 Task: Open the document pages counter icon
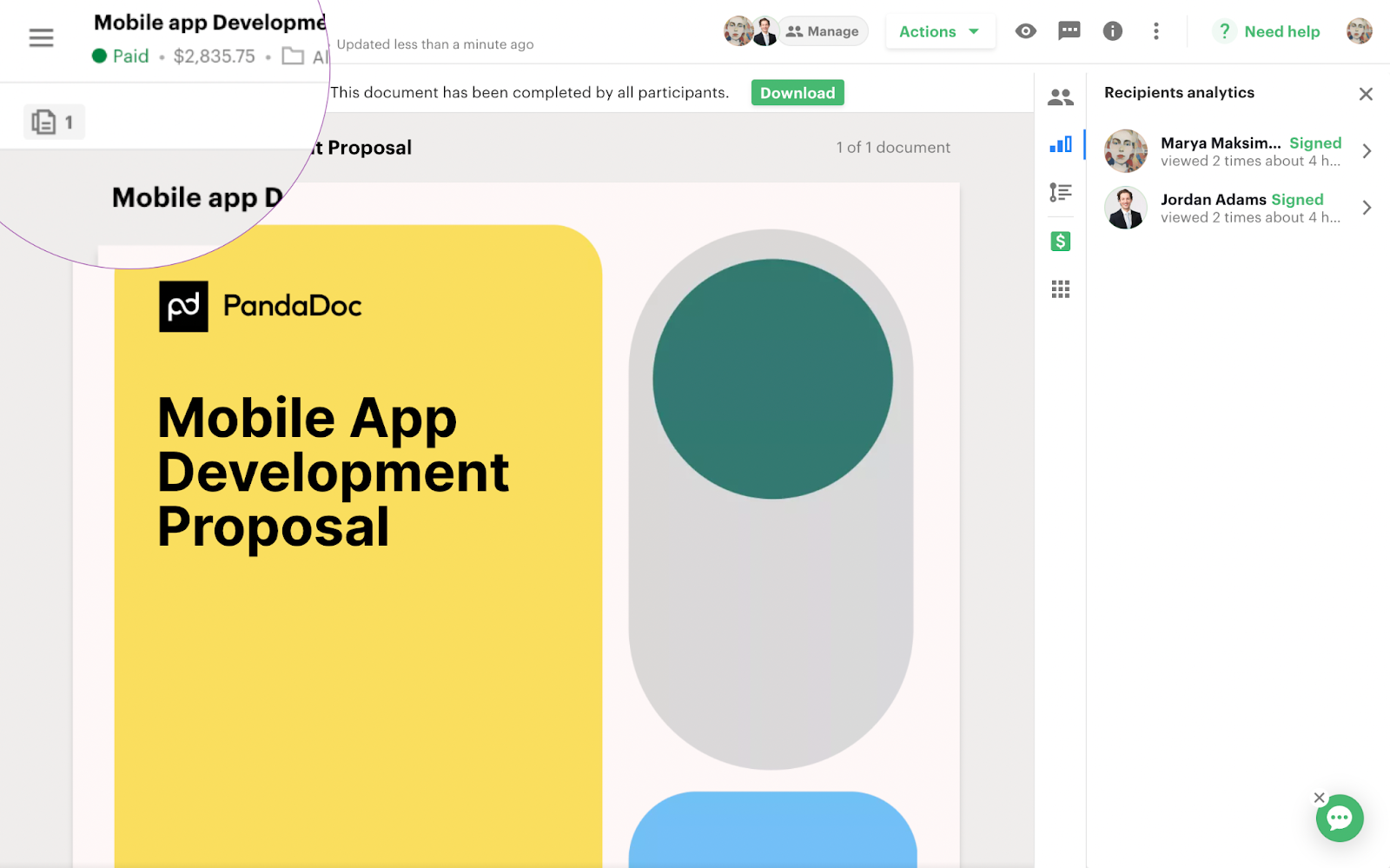[x=53, y=122]
